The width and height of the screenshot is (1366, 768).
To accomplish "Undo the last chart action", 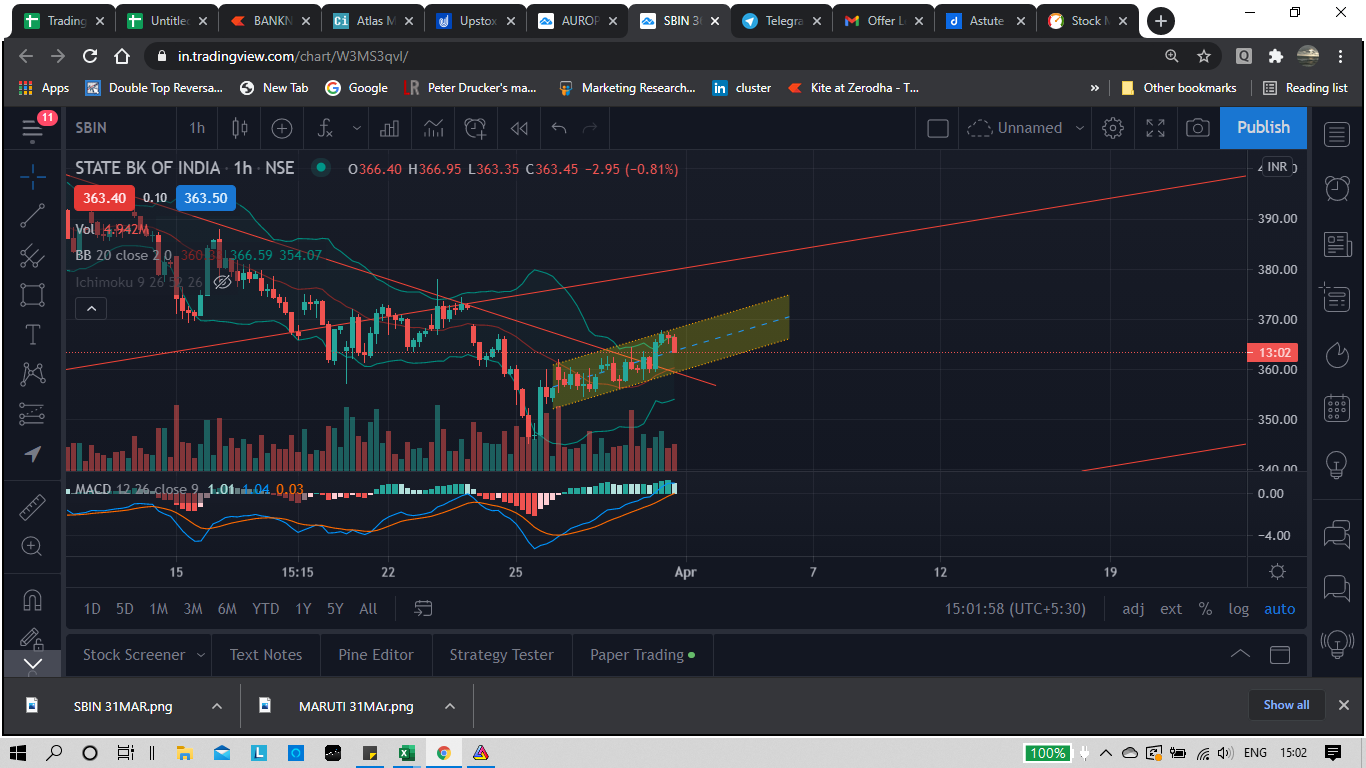I will [x=559, y=128].
